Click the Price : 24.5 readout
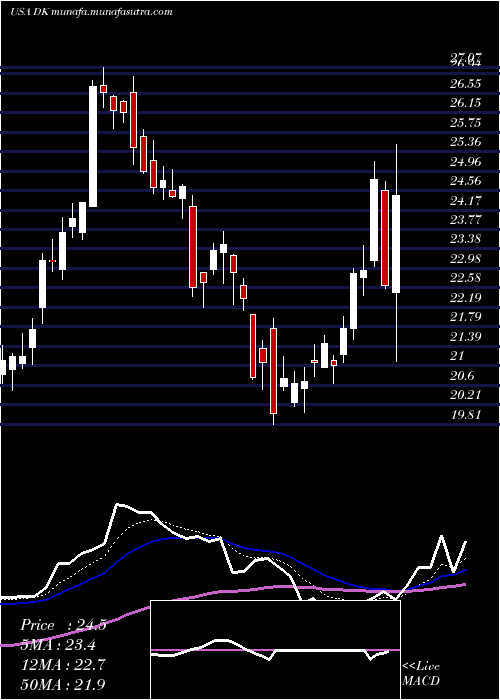 (x=63, y=625)
